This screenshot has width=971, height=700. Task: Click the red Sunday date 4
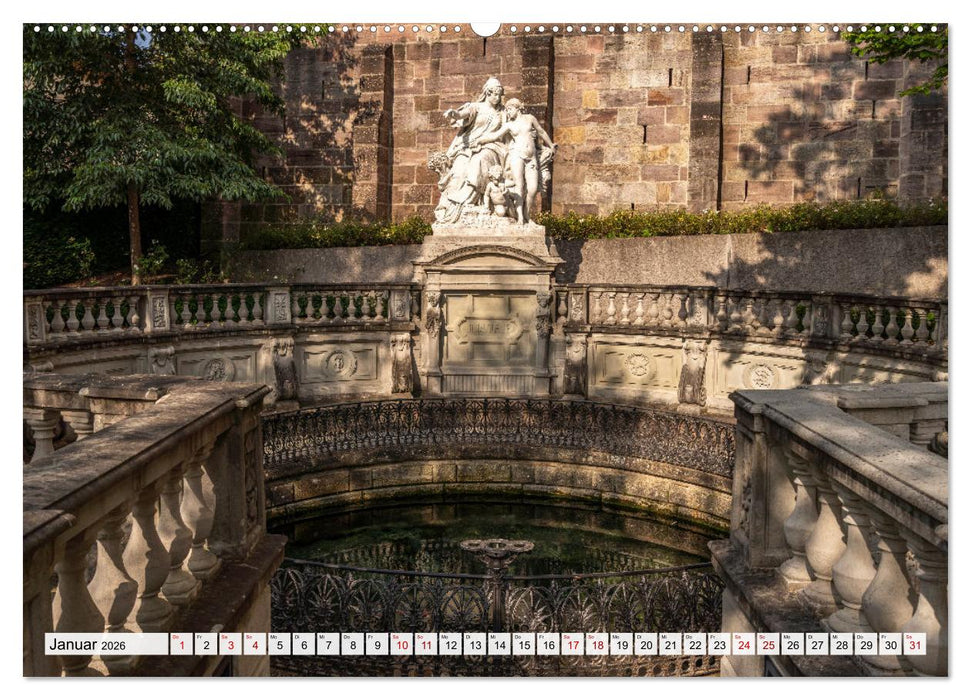[x=254, y=647]
